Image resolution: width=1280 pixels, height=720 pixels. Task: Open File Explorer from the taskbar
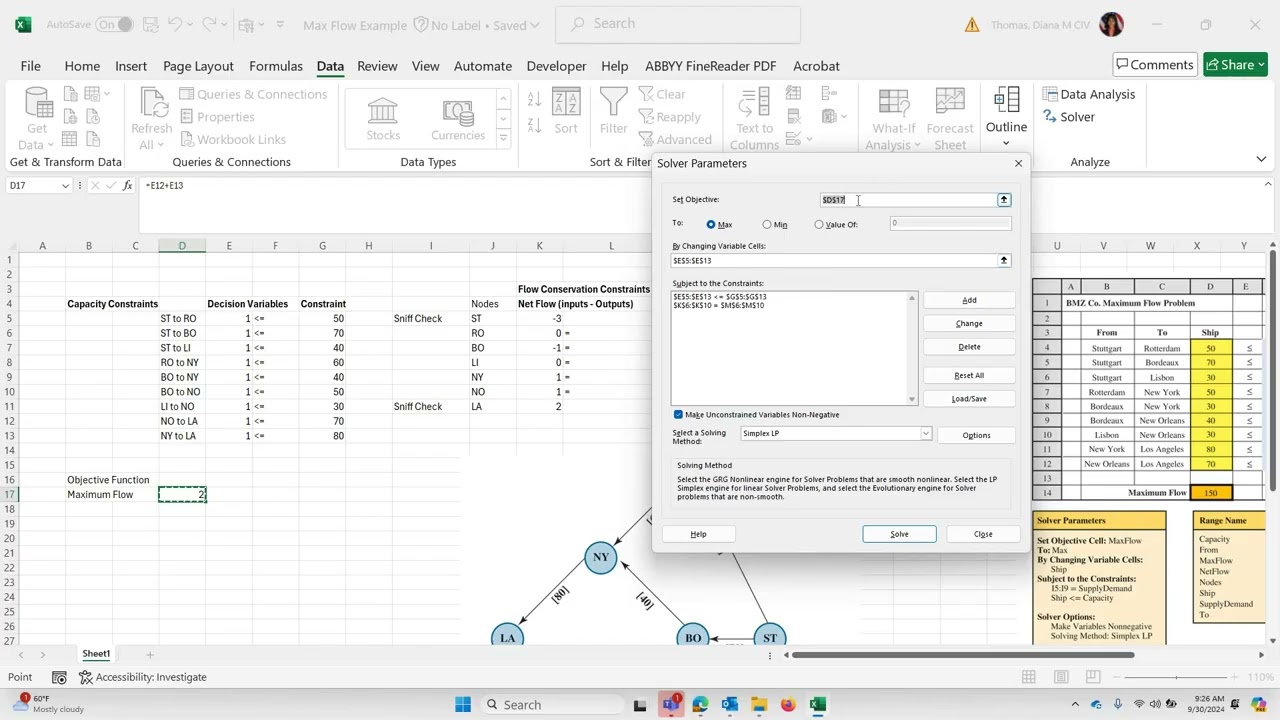pyautogui.click(x=759, y=705)
